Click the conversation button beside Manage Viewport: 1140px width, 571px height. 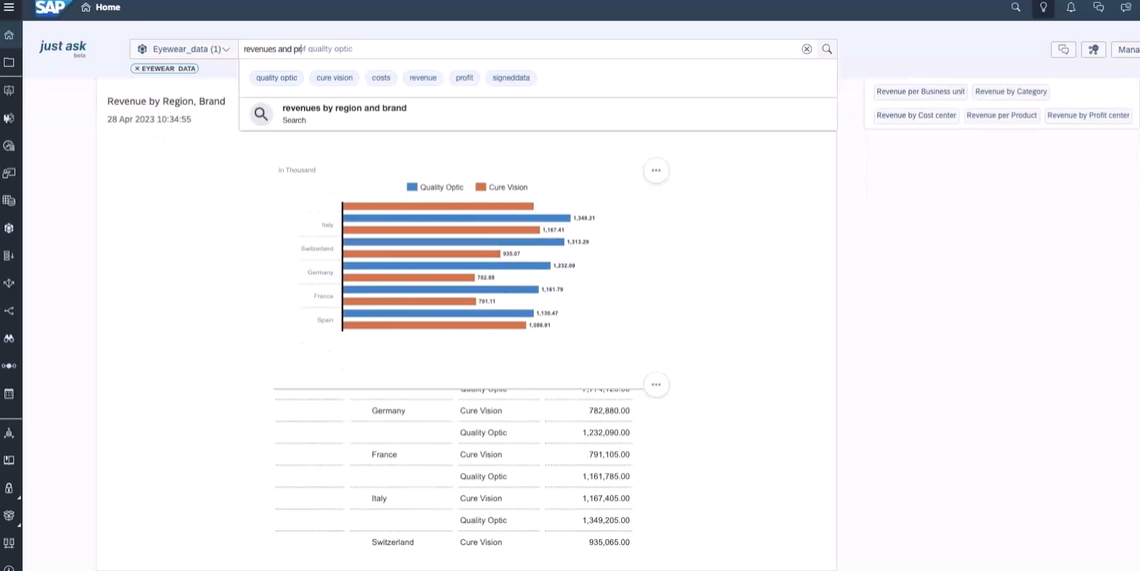click(x=1064, y=49)
